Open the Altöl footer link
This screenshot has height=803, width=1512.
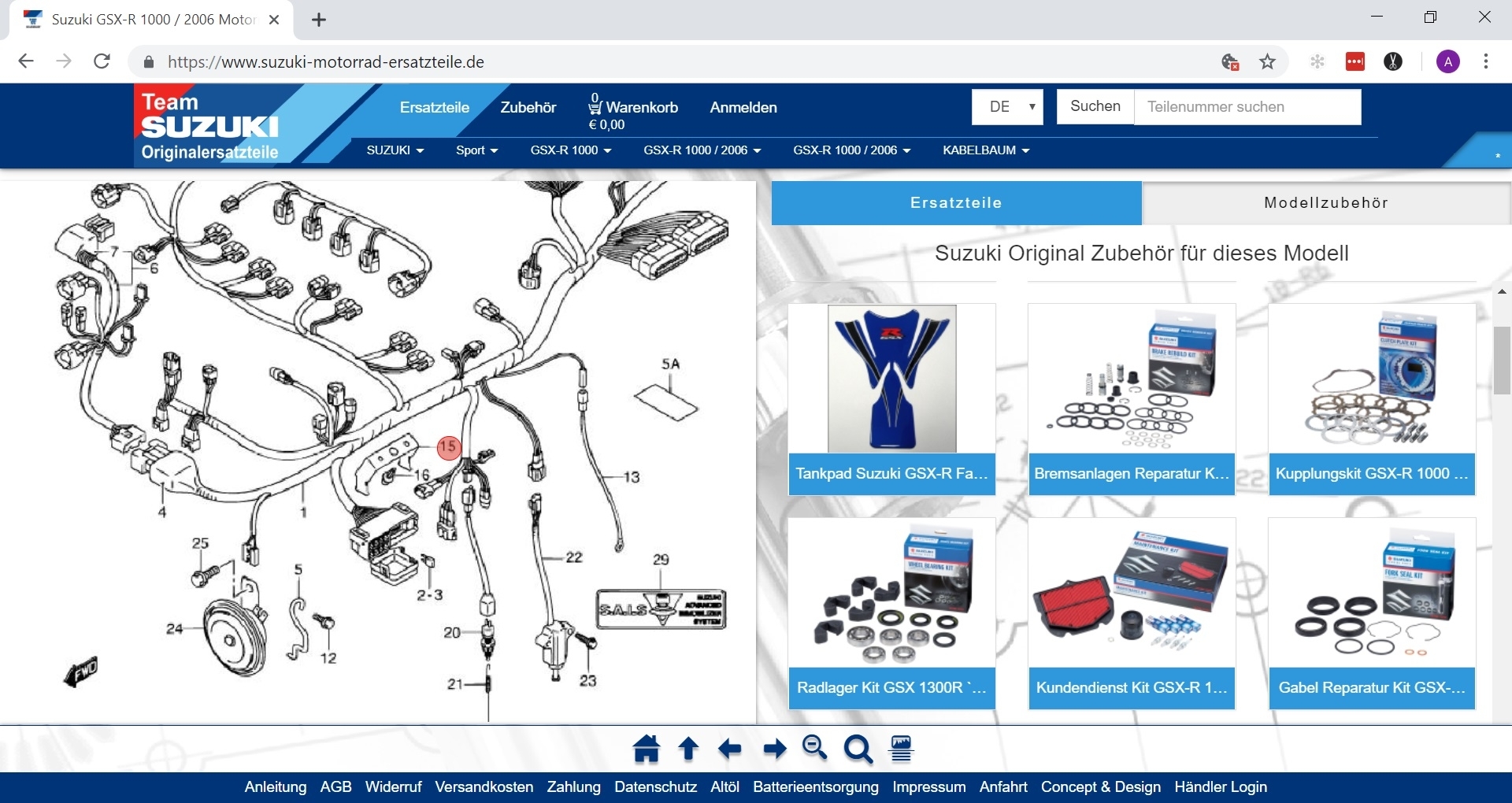725,787
